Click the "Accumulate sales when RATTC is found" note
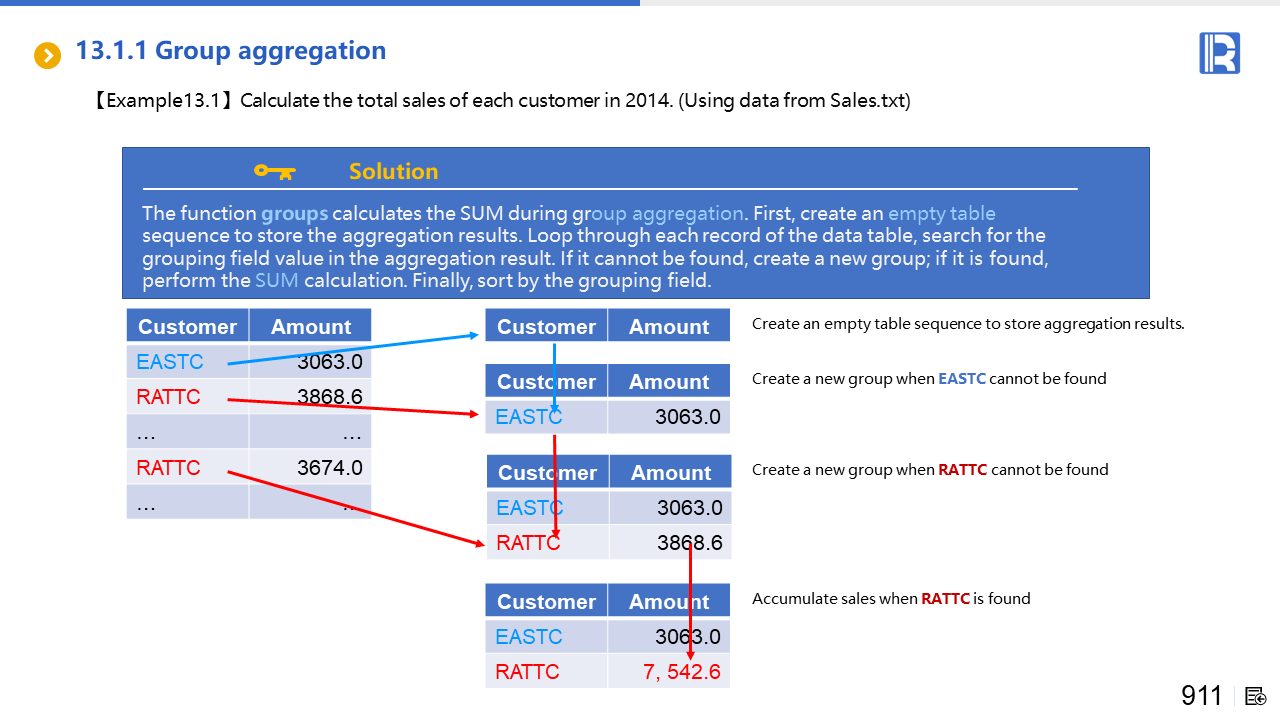The image size is (1280, 720). click(890, 599)
